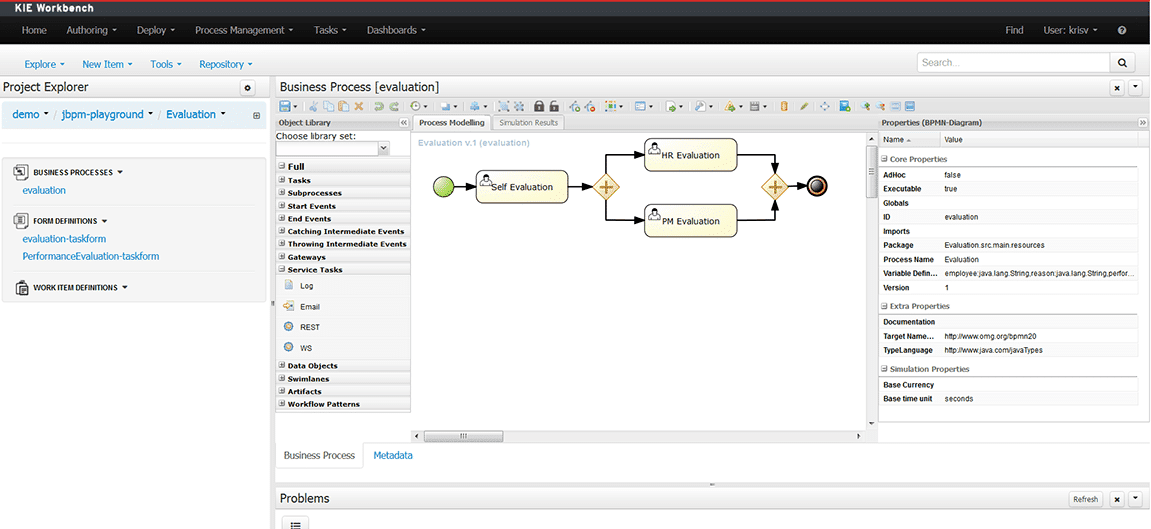Collapse the Simulation Properties group
Screen dimensions: 1151x529
pyautogui.click(x=884, y=369)
